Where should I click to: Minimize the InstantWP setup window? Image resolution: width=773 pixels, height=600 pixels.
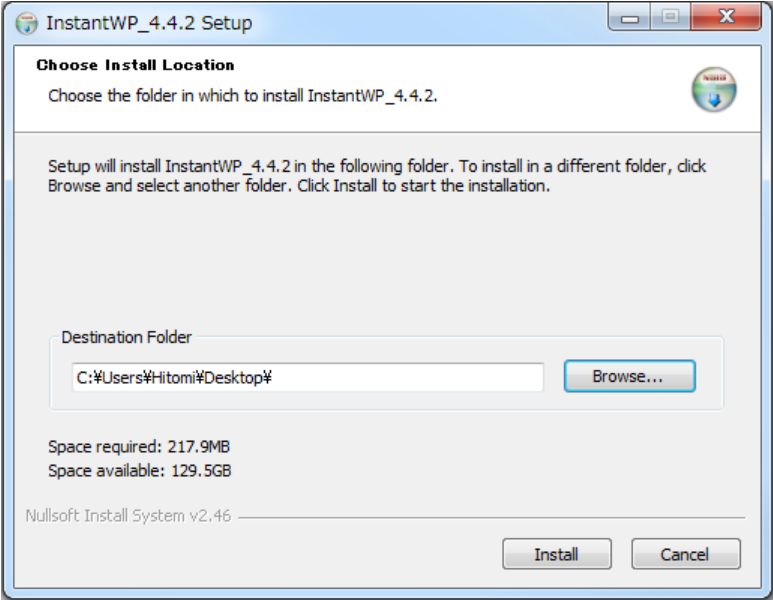(630, 18)
